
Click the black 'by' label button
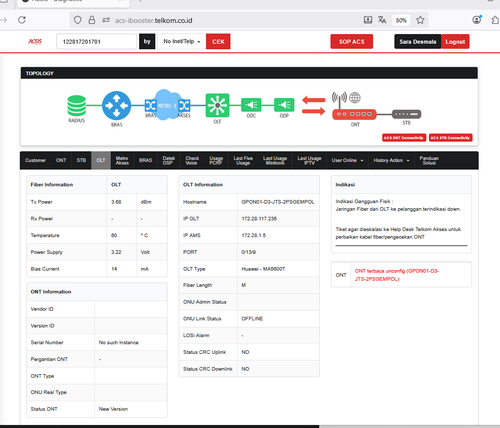pos(147,42)
